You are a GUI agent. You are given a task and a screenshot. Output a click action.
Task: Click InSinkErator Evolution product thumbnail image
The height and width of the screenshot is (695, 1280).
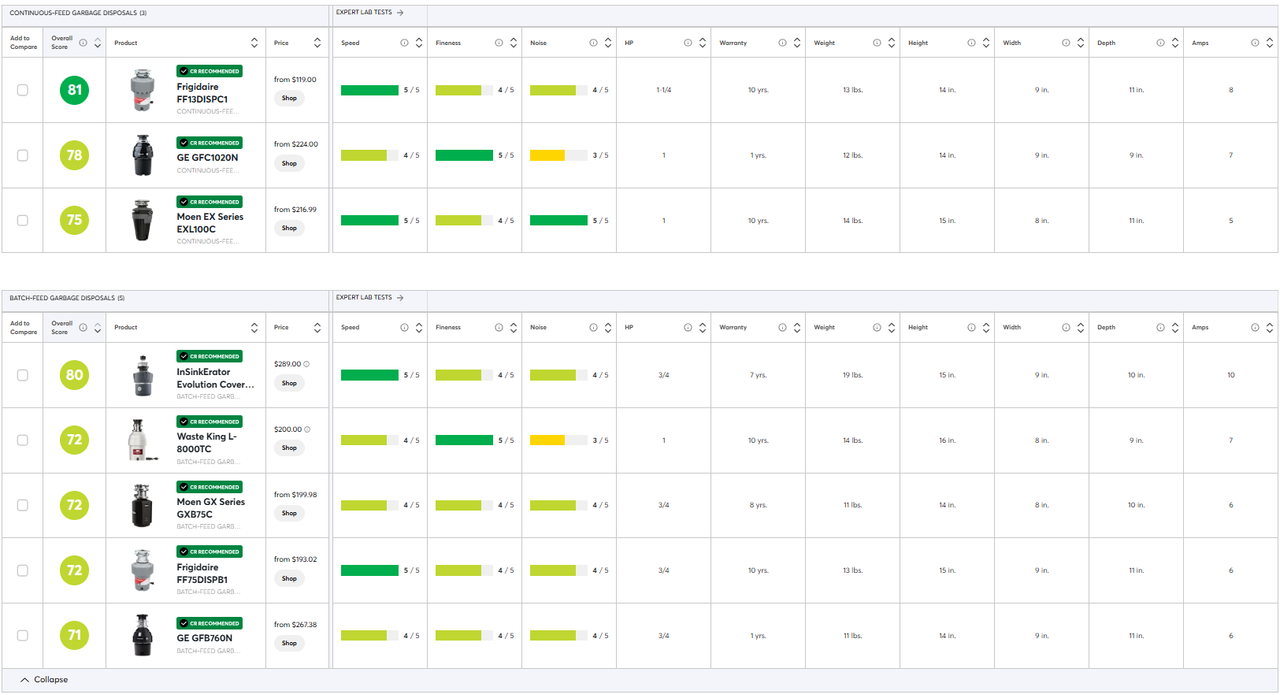point(143,375)
